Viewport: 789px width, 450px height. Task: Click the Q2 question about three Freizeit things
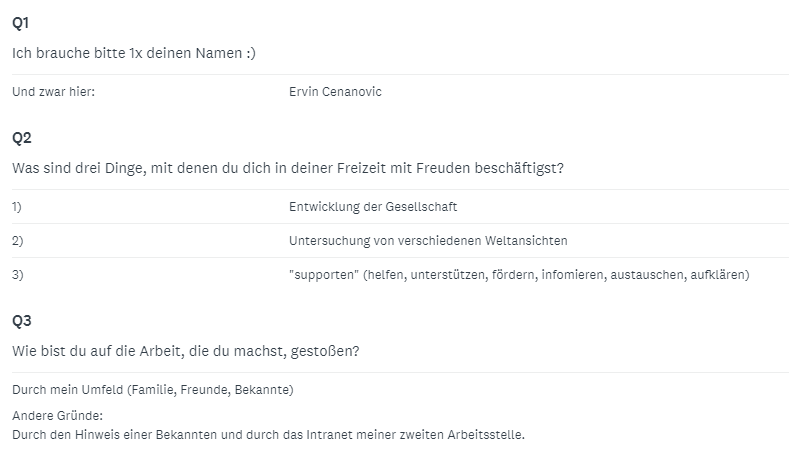pos(288,168)
